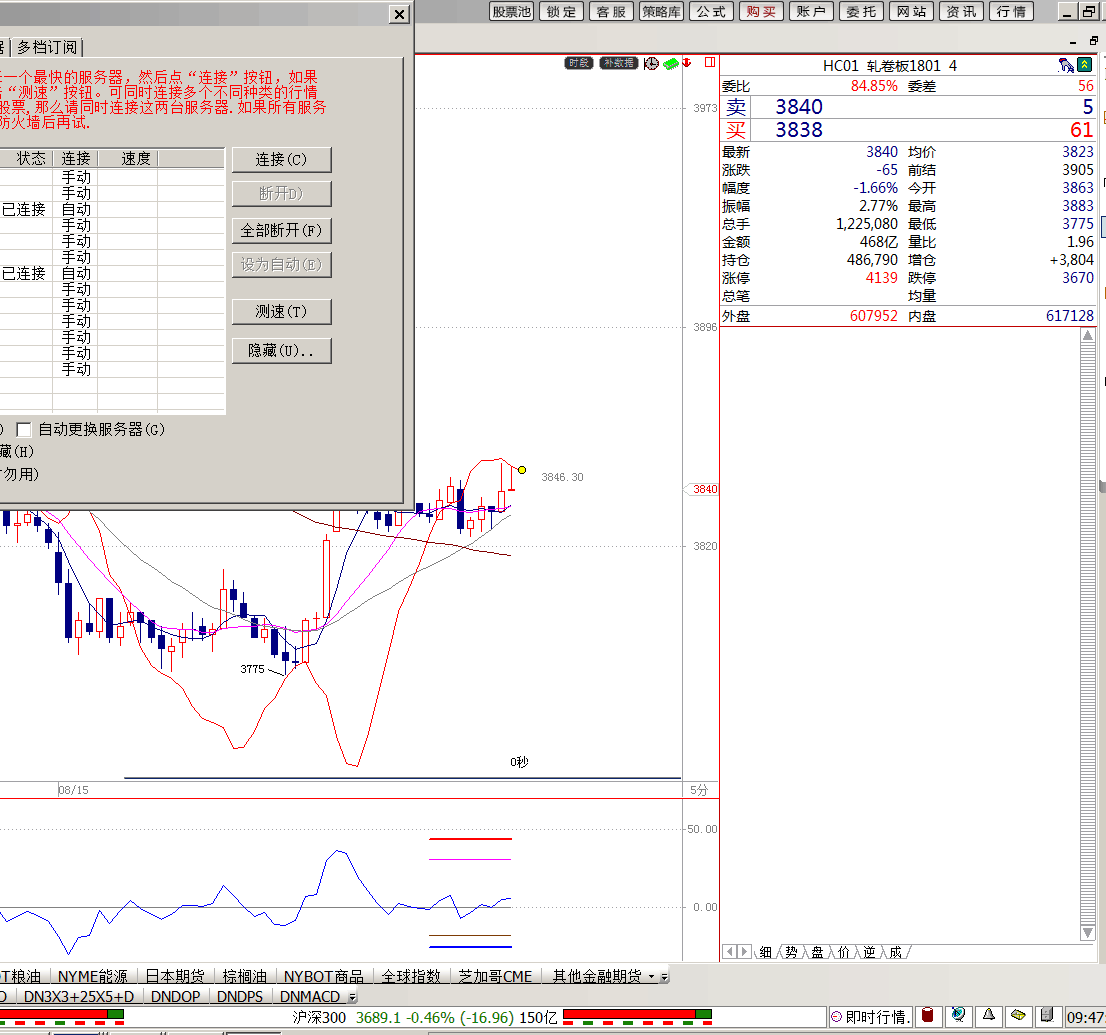Click the green chip icon above the chart
1106x1035 pixels.
tap(671, 63)
